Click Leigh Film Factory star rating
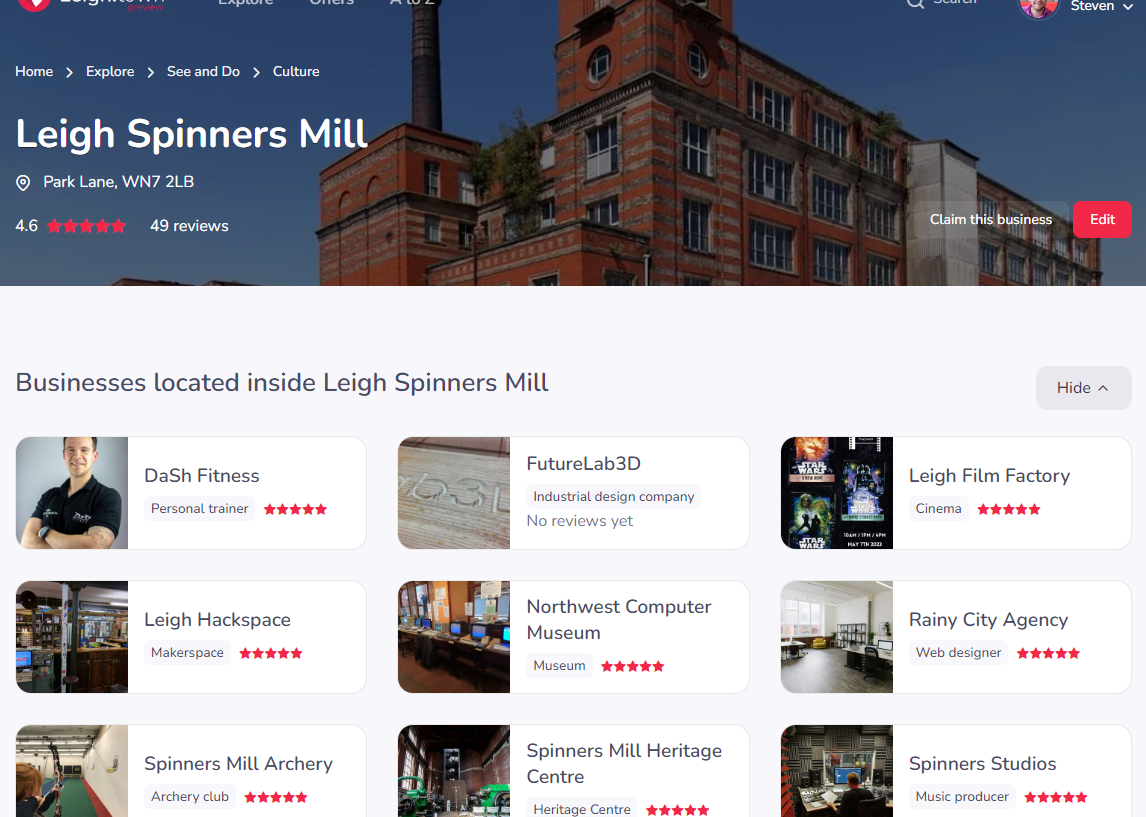This screenshot has height=817, width=1146. (x=1009, y=509)
